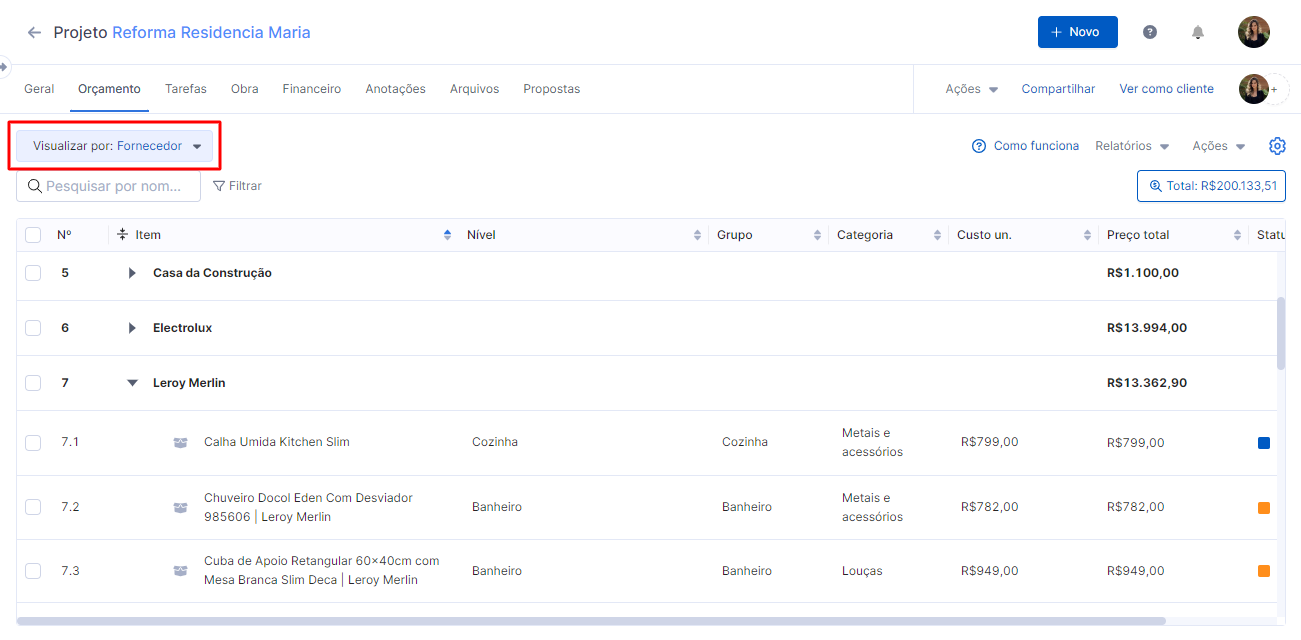The width and height of the screenshot is (1301, 640).
Task: Open the notifications bell
Action: [x=1198, y=32]
